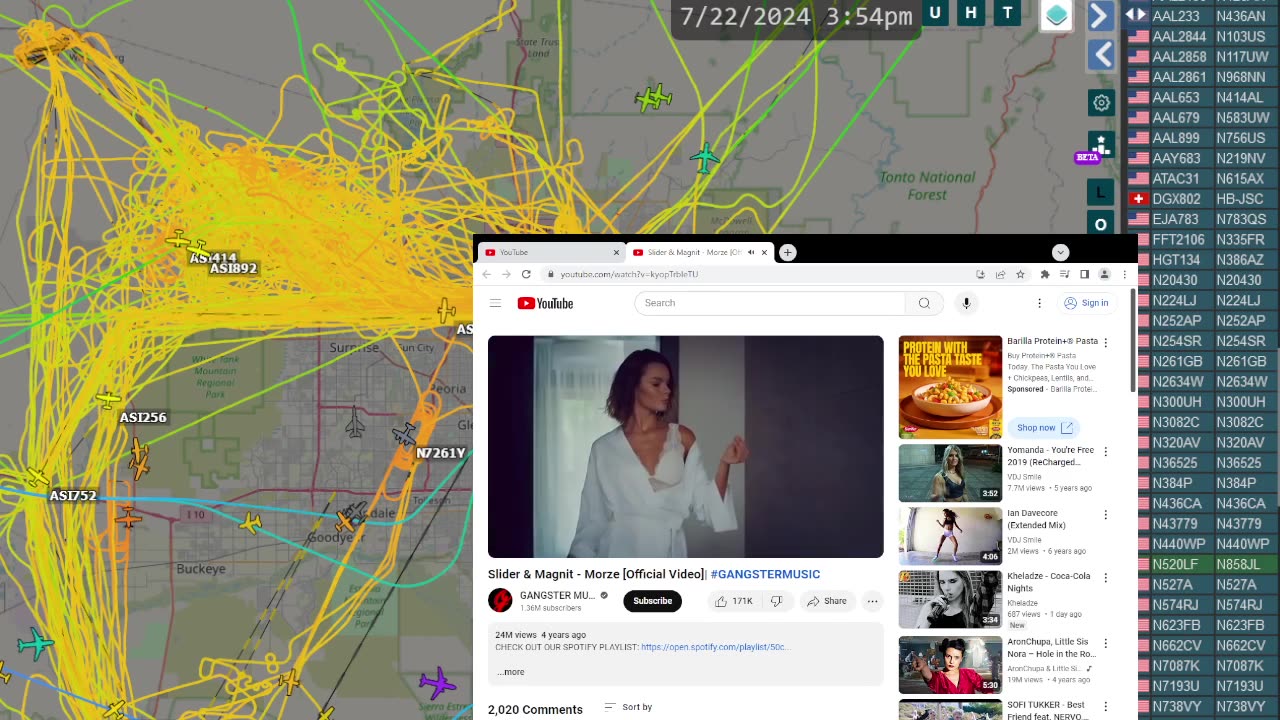Click YouTube search magnifier button
Viewport: 1280px width, 720px height.
tap(924, 303)
